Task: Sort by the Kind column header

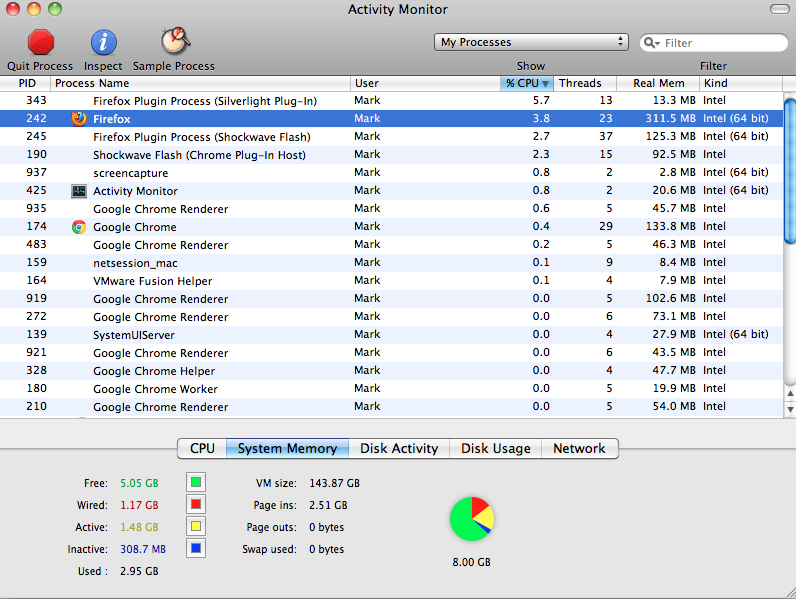Action: tap(741, 83)
